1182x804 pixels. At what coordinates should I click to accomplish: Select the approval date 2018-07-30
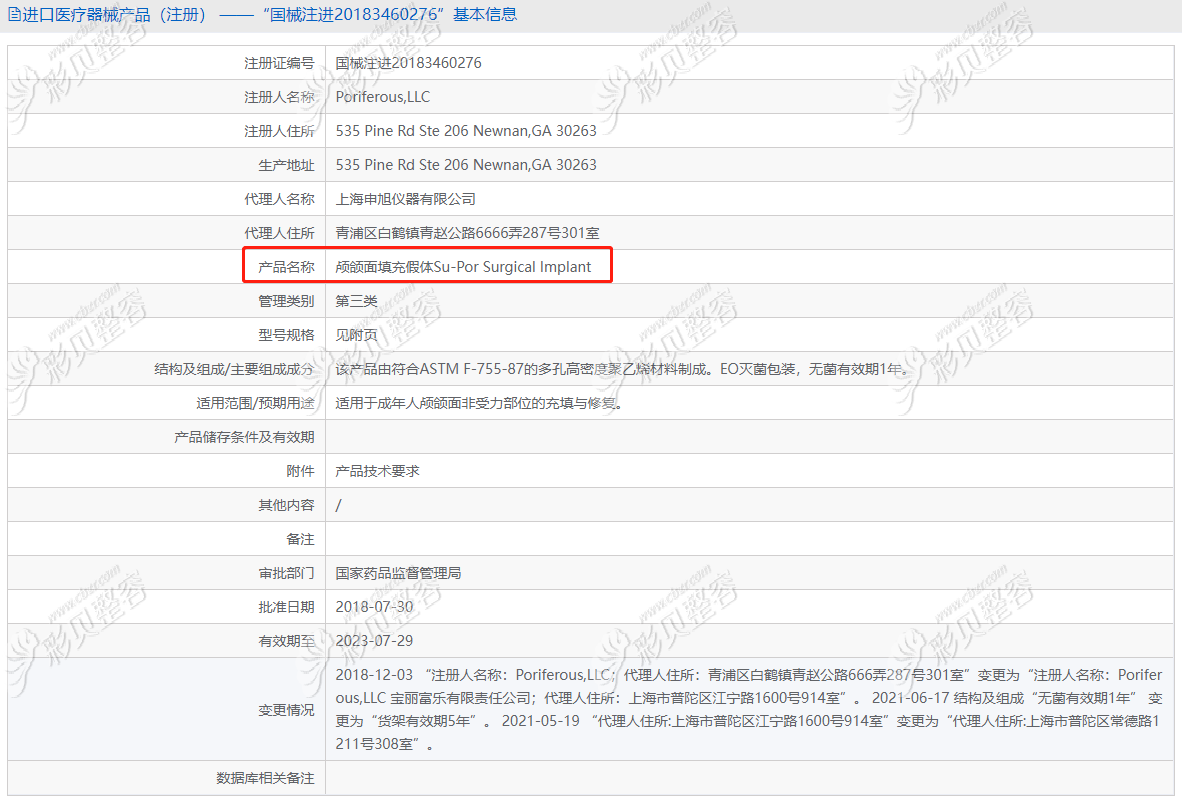(375, 607)
